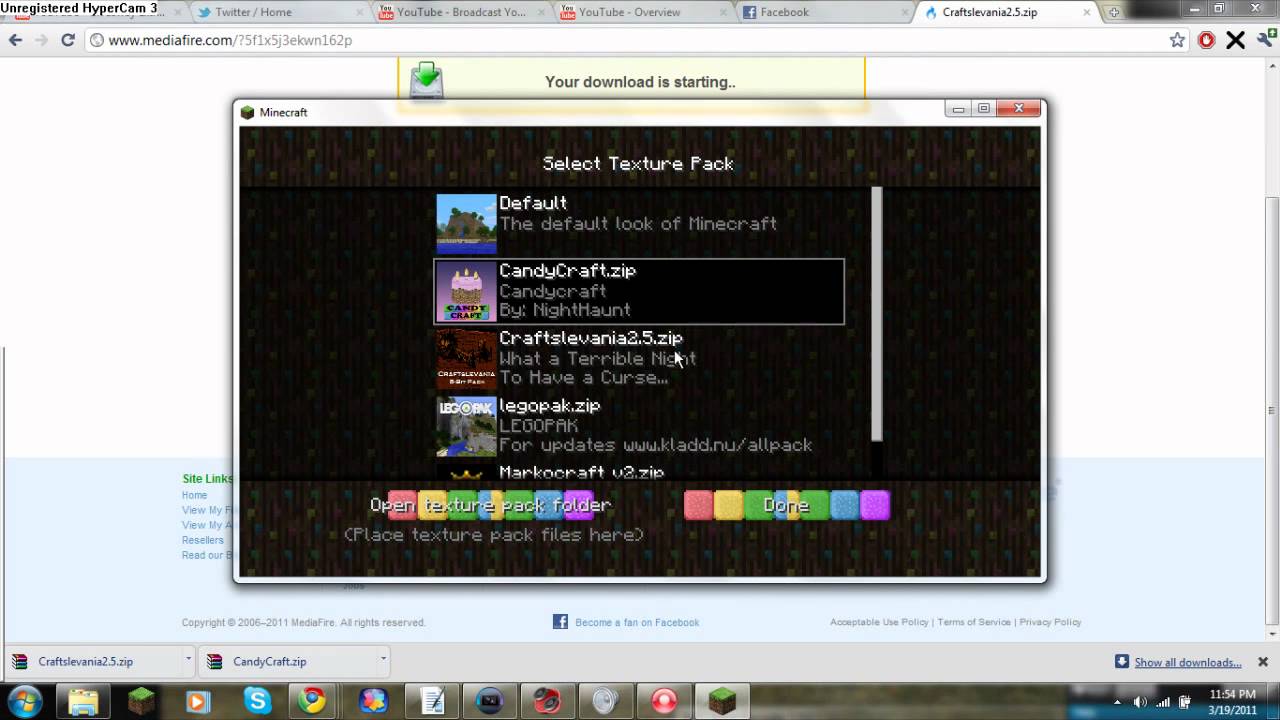Image resolution: width=1280 pixels, height=720 pixels.
Task: Open a new browser tab
Action: (x=1113, y=12)
